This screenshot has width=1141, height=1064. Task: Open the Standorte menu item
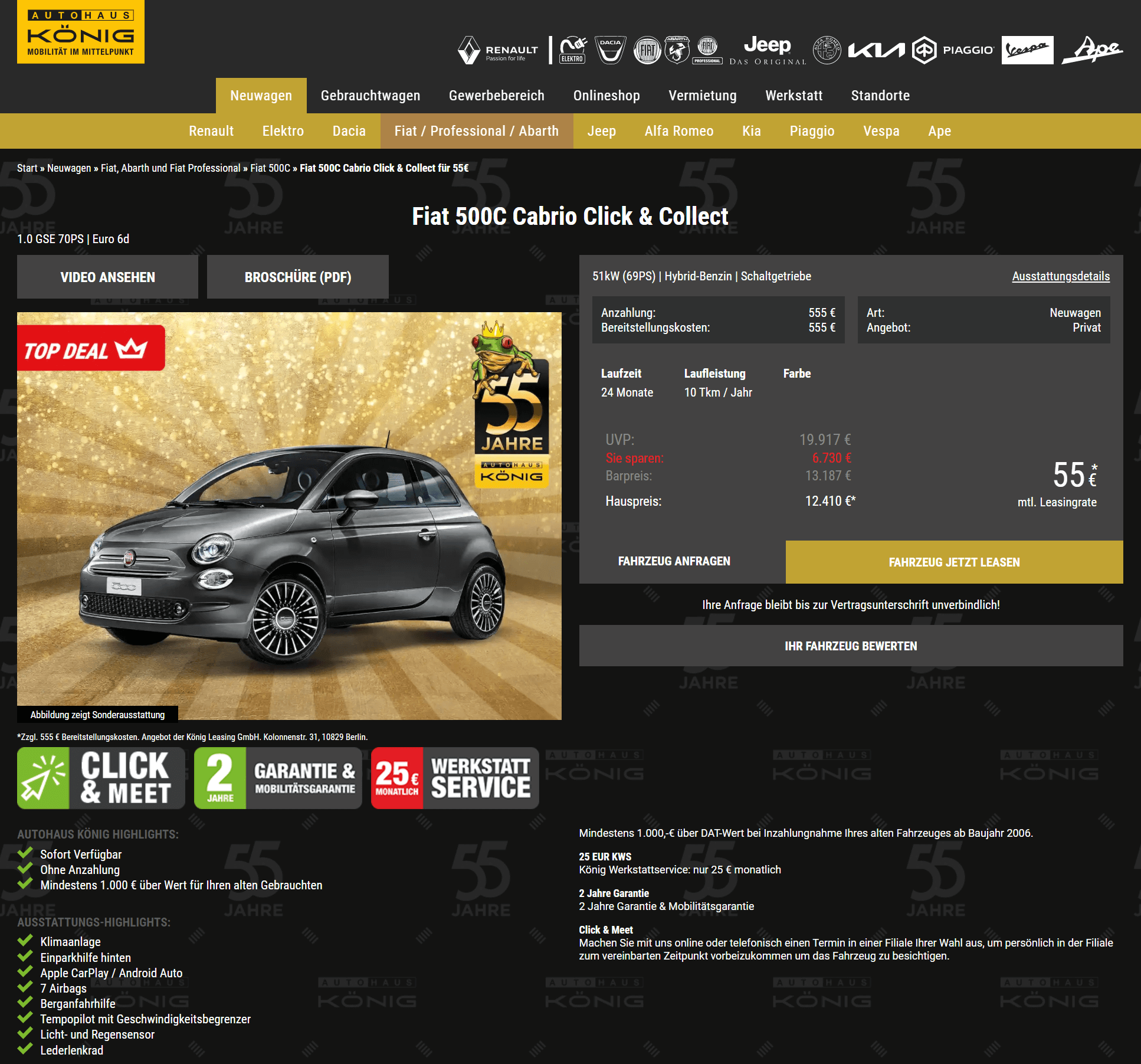880,96
